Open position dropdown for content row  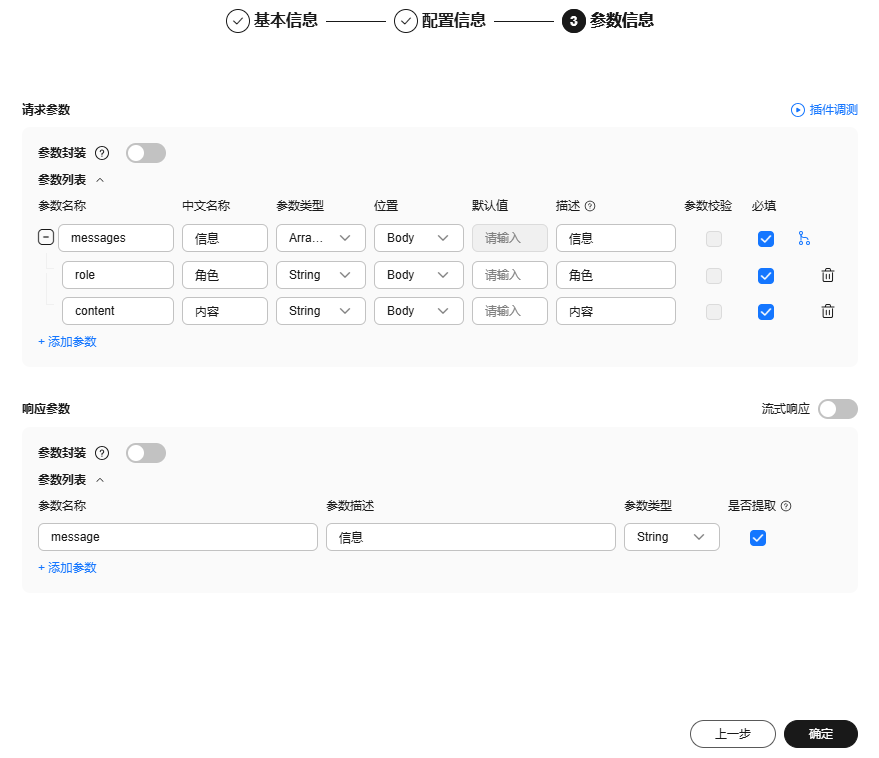pyautogui.click(x=418, y=311)
